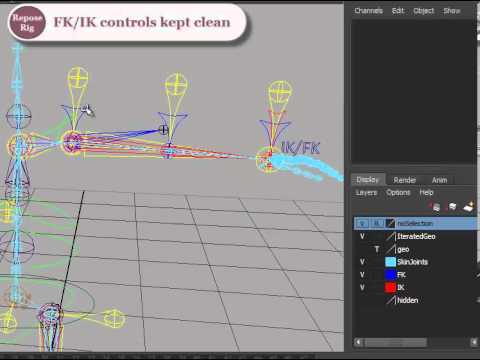Select the yellow wrist control handle
The width and height of the screenshot is (480, 360).
coord(280,93)
